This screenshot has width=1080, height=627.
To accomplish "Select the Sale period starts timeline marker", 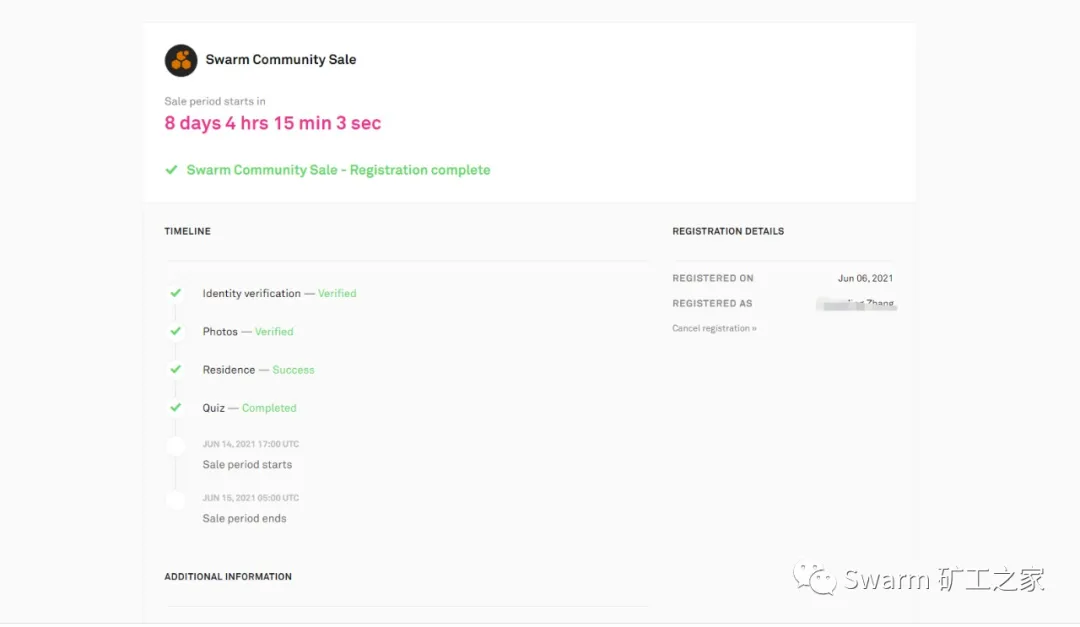I will [176, 446].
